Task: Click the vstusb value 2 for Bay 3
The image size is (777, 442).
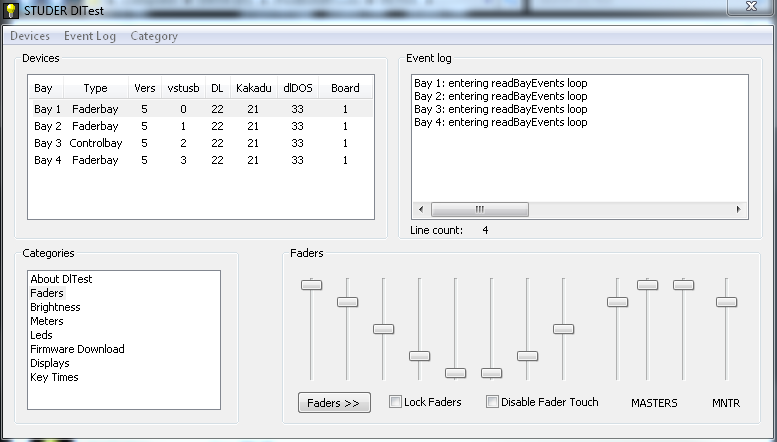Action: pos(183,143)
